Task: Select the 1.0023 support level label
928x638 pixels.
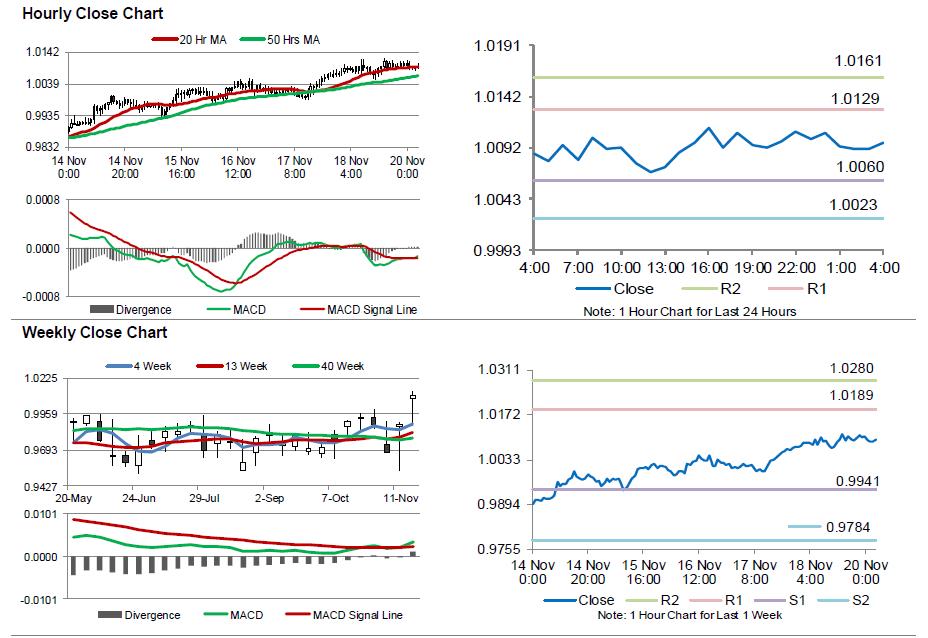Action: [x=853, y=205]
